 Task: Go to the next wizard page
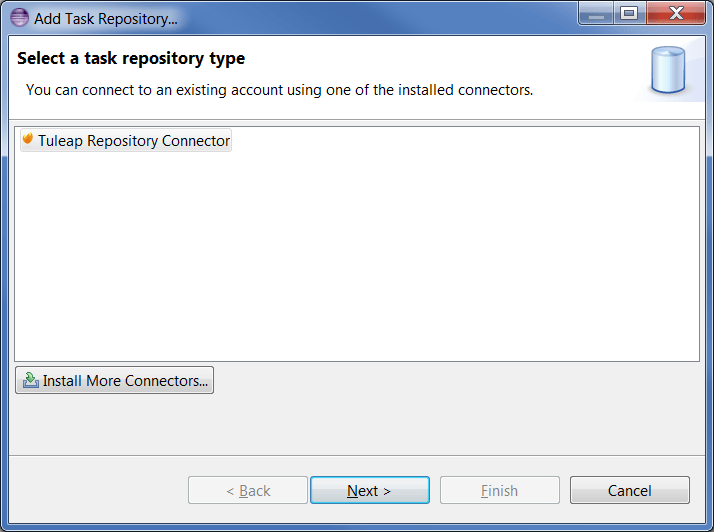[x=369, y=490]
